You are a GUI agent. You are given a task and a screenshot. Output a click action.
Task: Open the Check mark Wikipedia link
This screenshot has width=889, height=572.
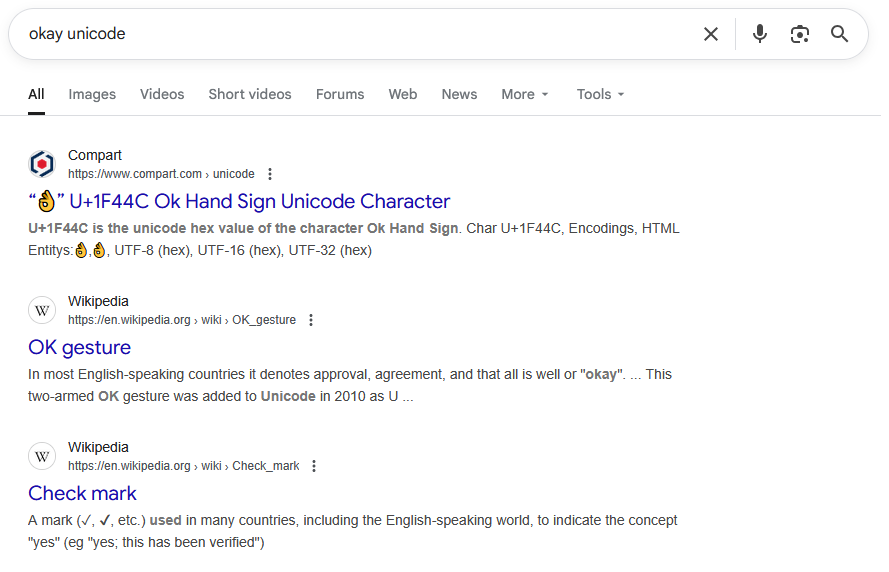point(82,493)
